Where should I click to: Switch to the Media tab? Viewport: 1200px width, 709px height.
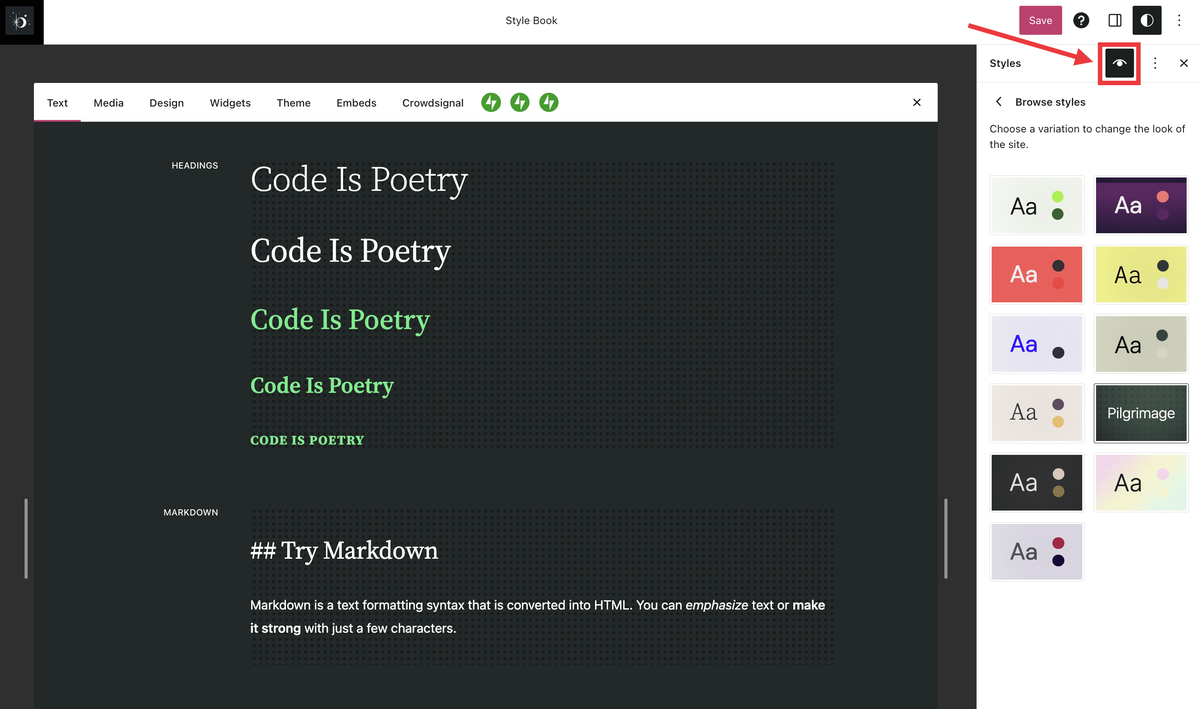click(x=108, y=103)
